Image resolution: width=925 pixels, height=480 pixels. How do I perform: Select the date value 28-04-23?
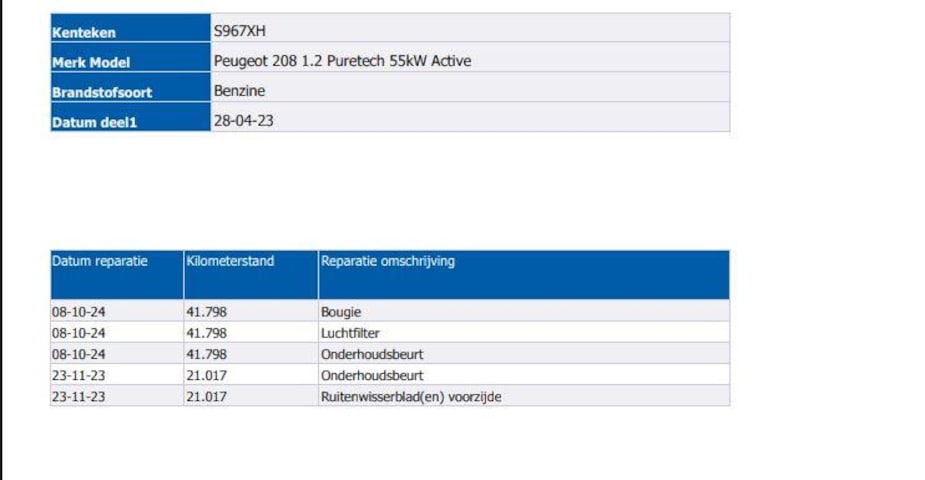tap(244, 121)
